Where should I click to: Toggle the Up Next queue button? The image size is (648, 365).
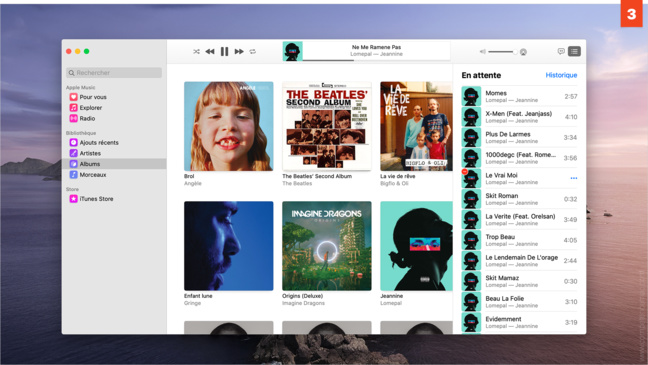click(x=574, y=51)
